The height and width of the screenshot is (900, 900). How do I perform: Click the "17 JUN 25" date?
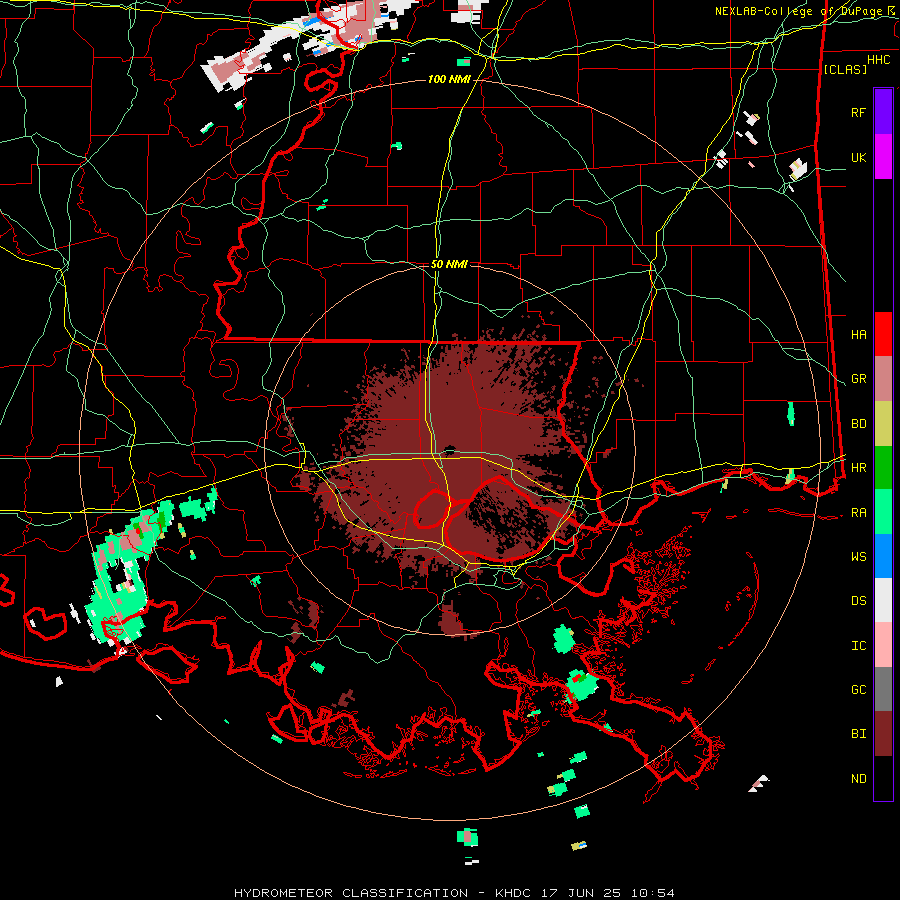click(583, 893)
